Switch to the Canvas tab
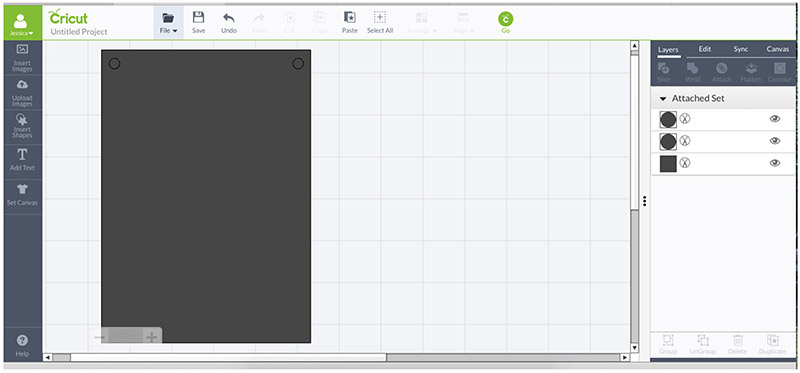The height and width of the screenshot is (373, 800). (x=778, y=49)
